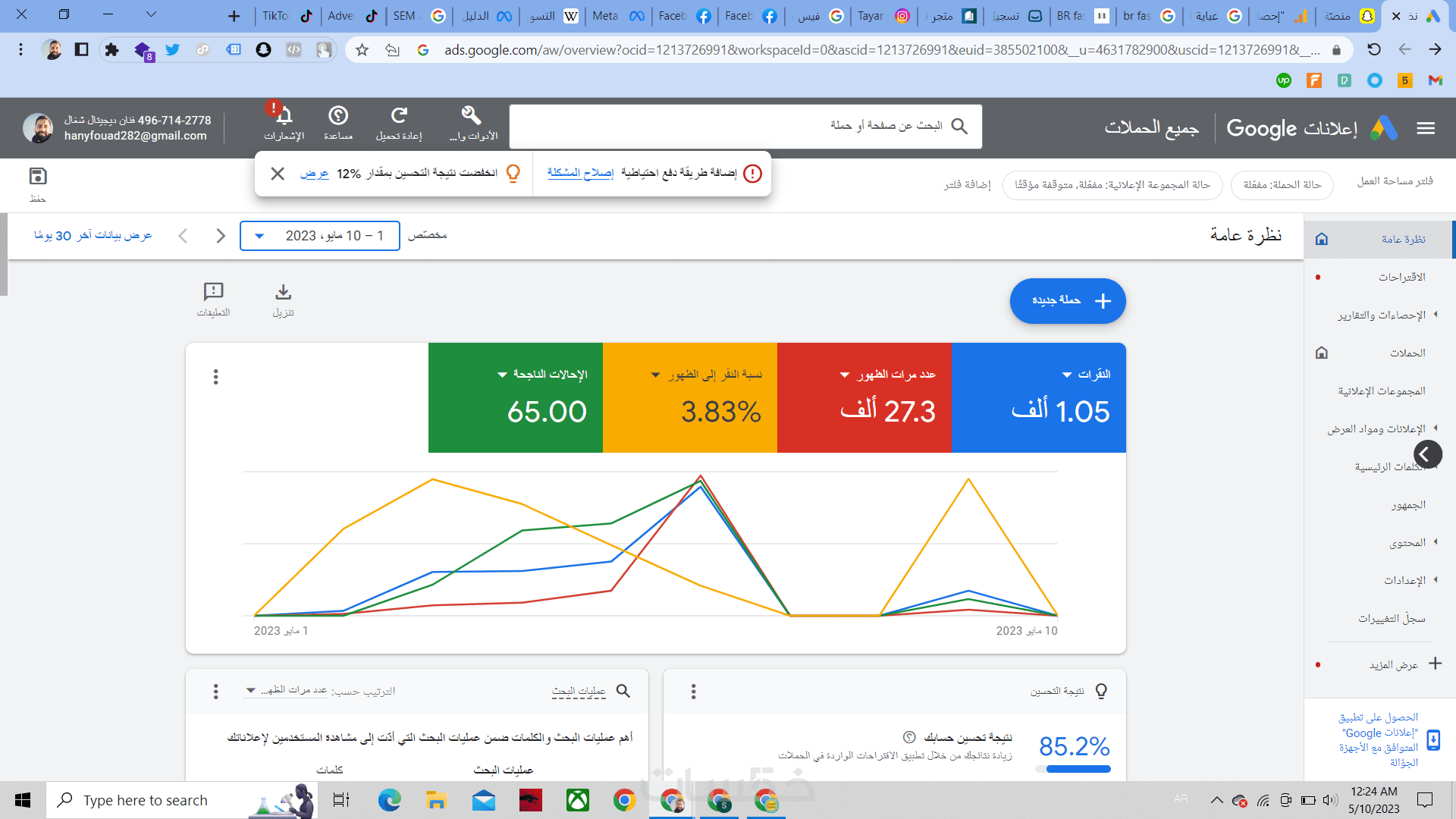1456x819 pixels.
Task: Open Campaigns in the side navigation
Action: pos(1407,353)
